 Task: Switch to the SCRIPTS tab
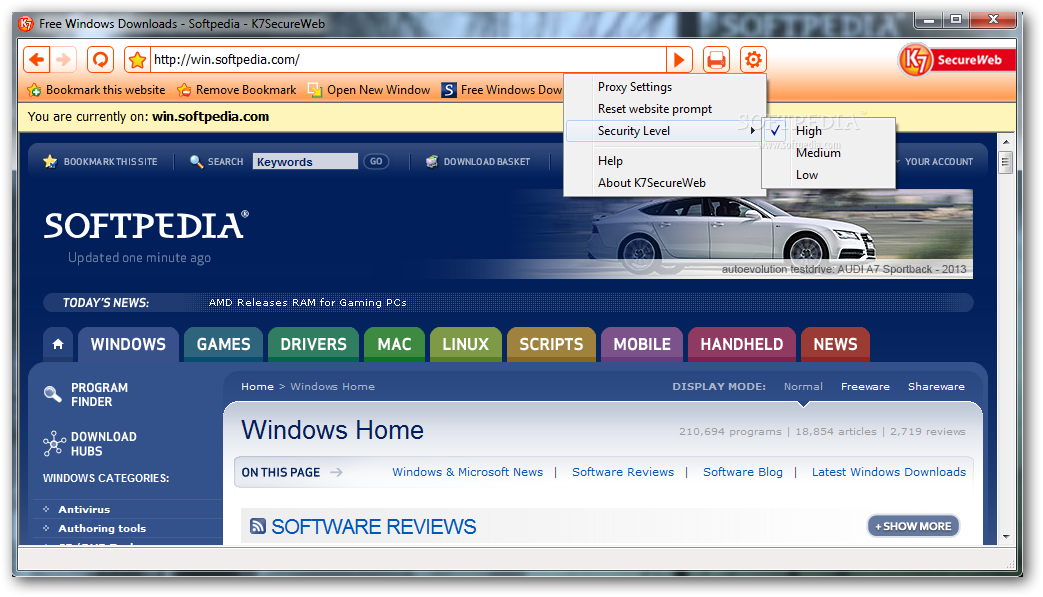[551, 344]
